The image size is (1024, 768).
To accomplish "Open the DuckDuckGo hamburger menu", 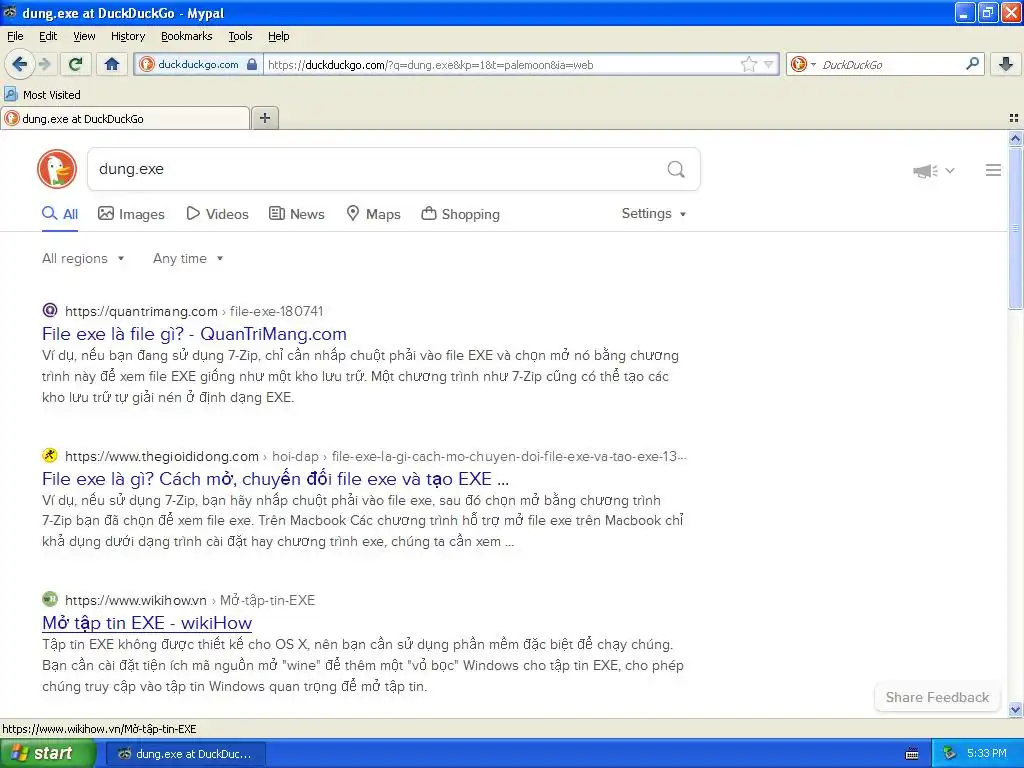I will pyautogui.click(x=993, y=170).
